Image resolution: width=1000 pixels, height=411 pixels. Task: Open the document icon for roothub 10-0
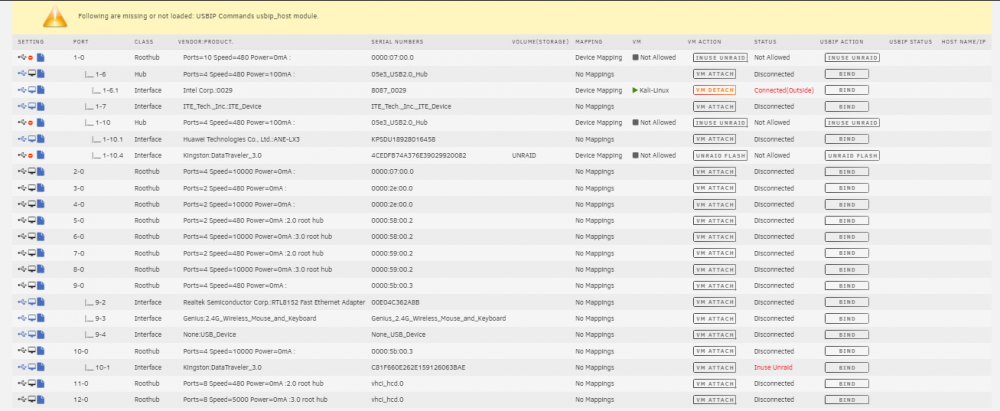40,351
